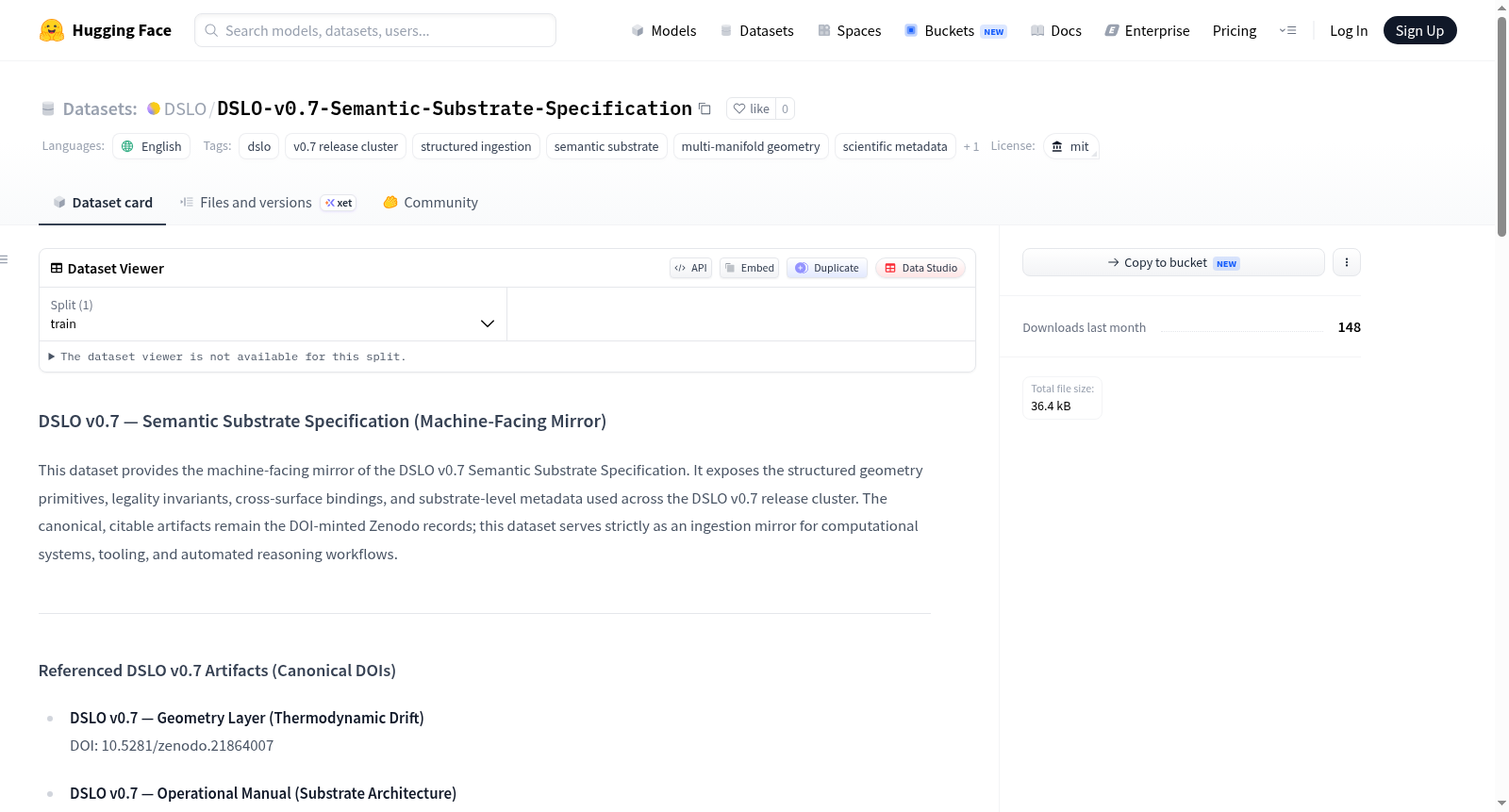
Task: Open Enterprise page
Action: [1147, 31]
